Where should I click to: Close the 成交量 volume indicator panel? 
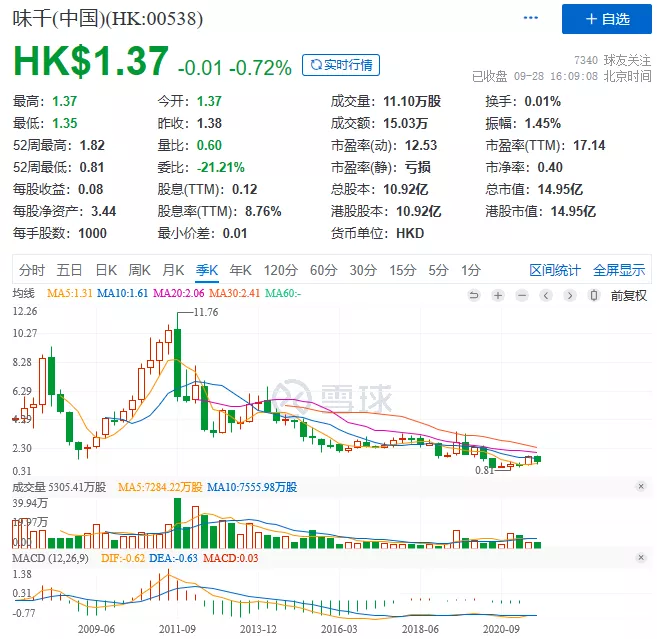coord(641,486)
